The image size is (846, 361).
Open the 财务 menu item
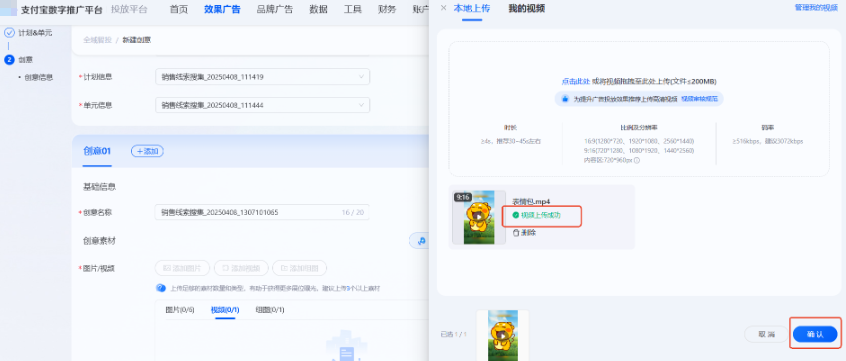387,9
